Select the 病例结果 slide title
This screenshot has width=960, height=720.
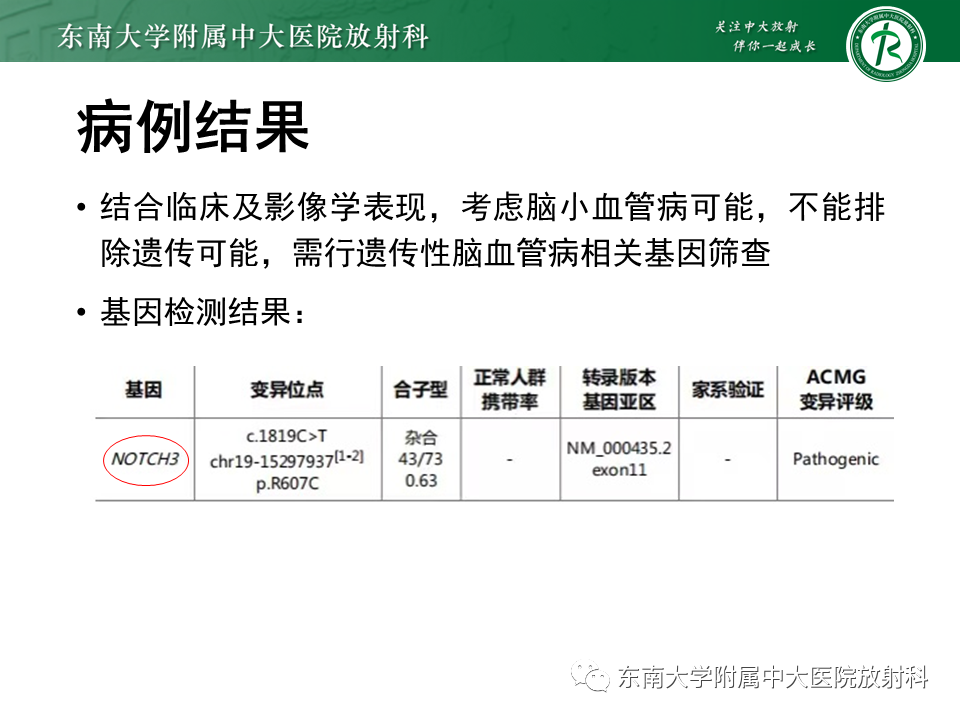193,126
